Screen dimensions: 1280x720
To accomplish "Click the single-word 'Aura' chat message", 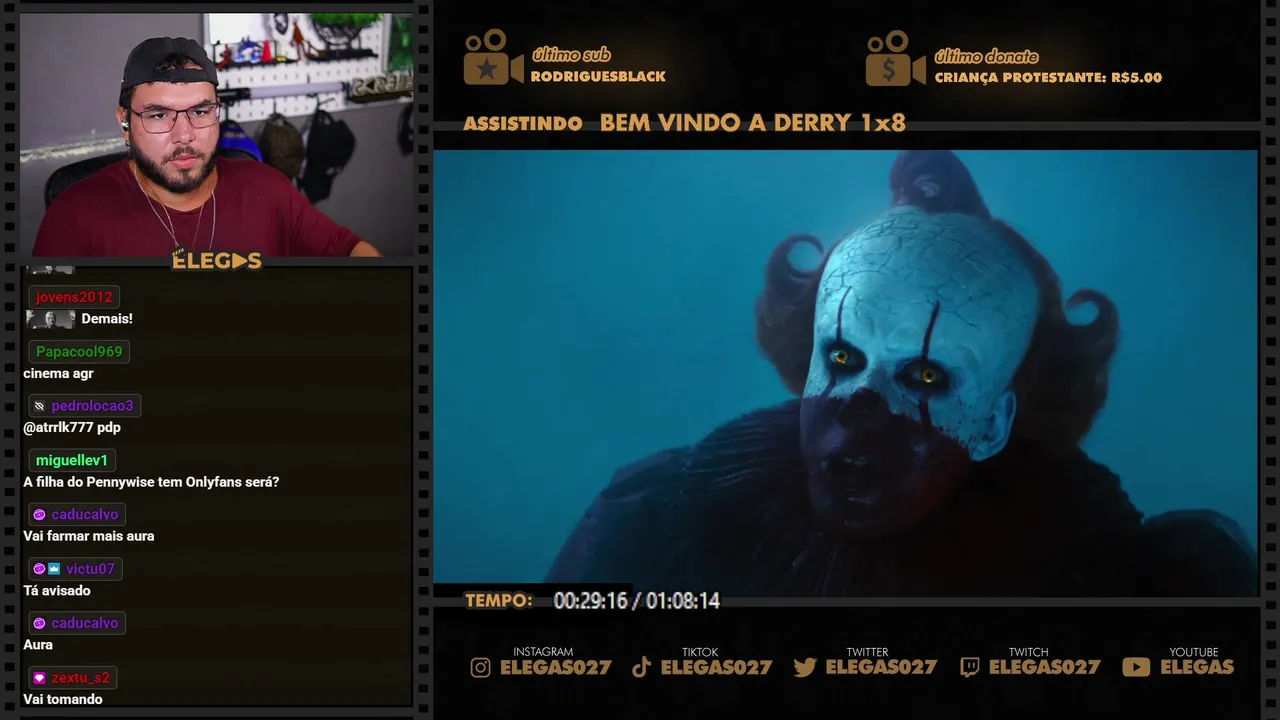I will (x=38, y=645).
